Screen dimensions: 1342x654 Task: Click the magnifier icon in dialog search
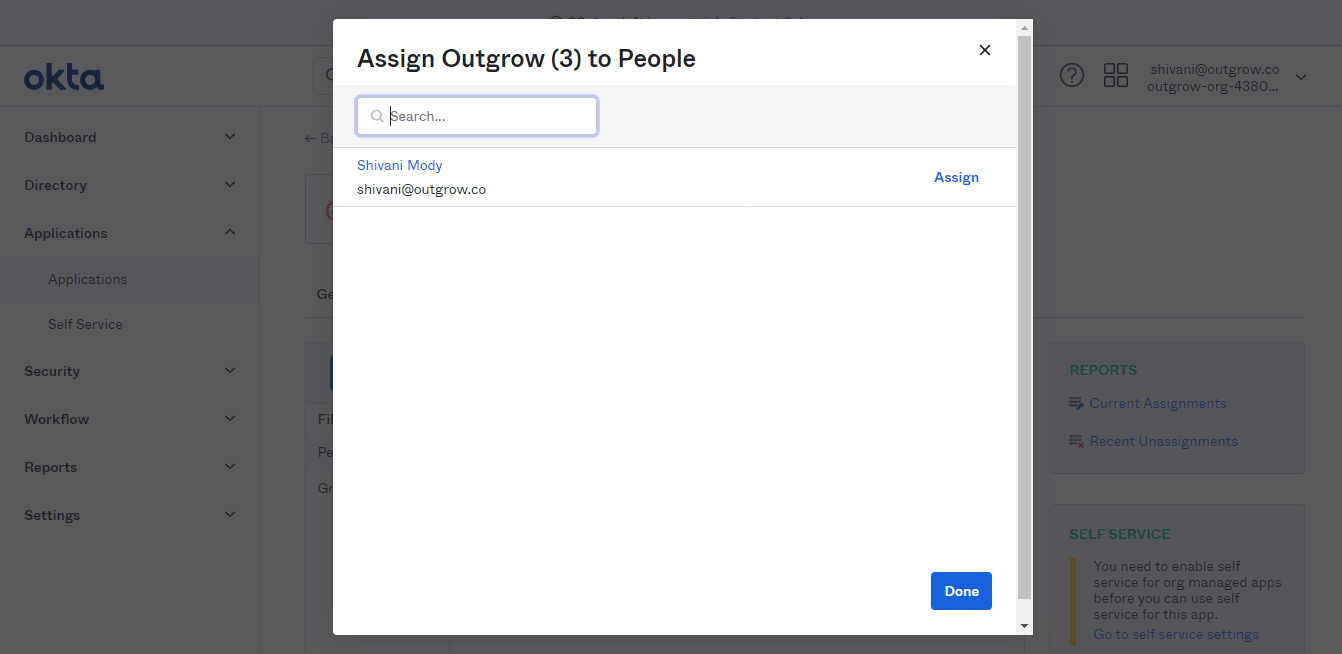tap(377, 116)
